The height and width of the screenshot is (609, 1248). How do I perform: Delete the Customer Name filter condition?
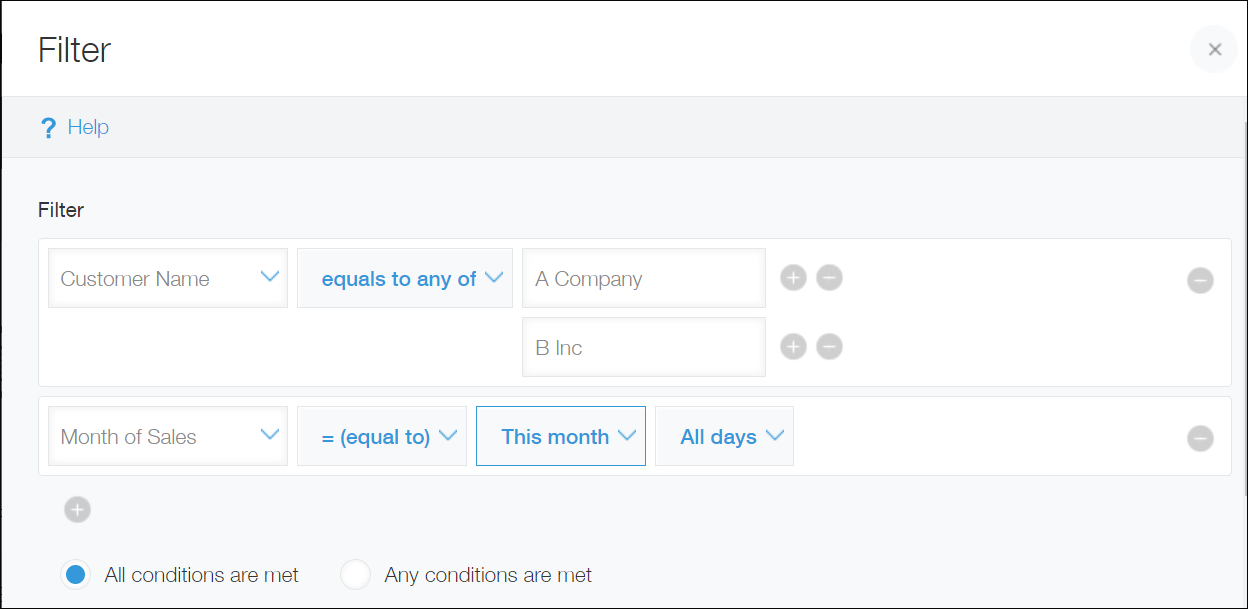(x=1200, y=281)
